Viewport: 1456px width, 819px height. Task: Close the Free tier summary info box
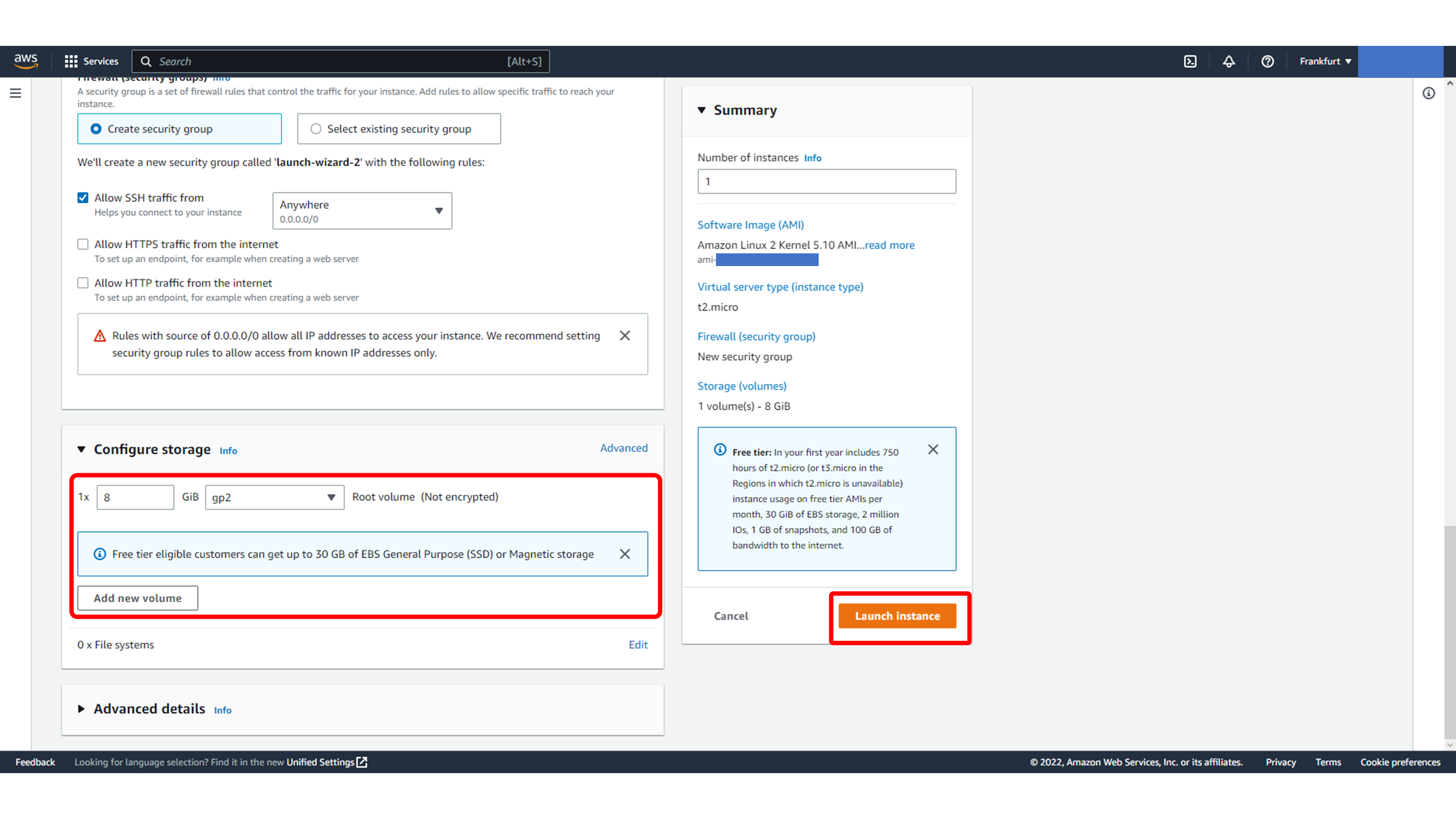(x=933, y=449)
